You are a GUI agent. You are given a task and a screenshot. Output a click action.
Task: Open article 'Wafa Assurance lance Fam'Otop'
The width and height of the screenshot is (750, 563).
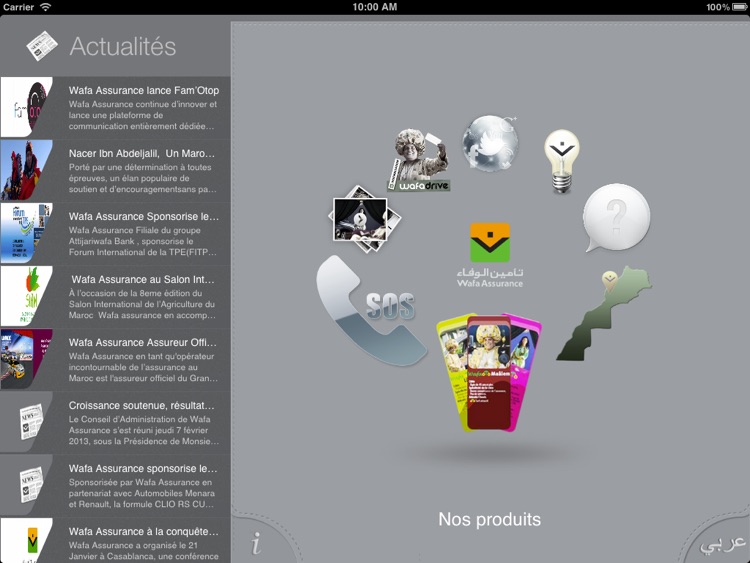coord(115,108)
